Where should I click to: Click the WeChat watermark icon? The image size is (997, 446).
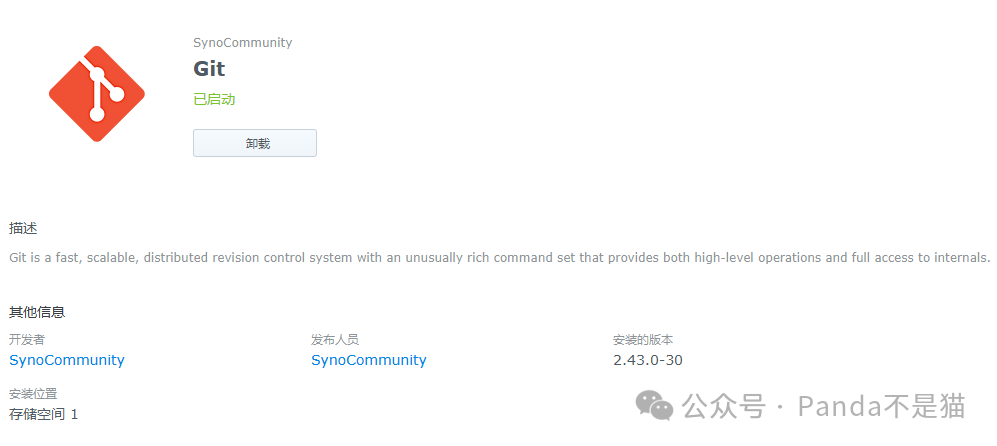click(656, 406)
